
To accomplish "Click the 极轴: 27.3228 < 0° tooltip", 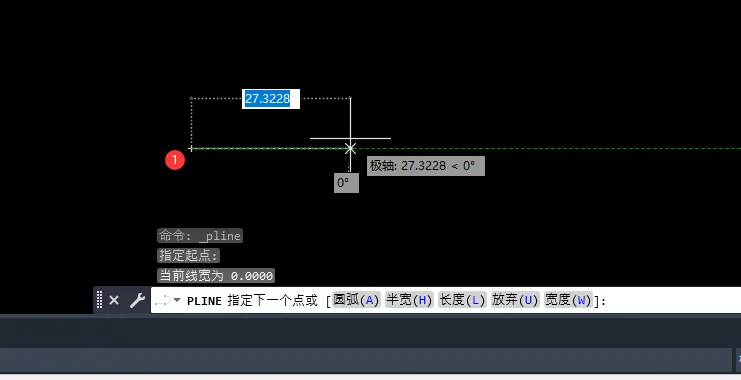I will click(x=426, y=166).
